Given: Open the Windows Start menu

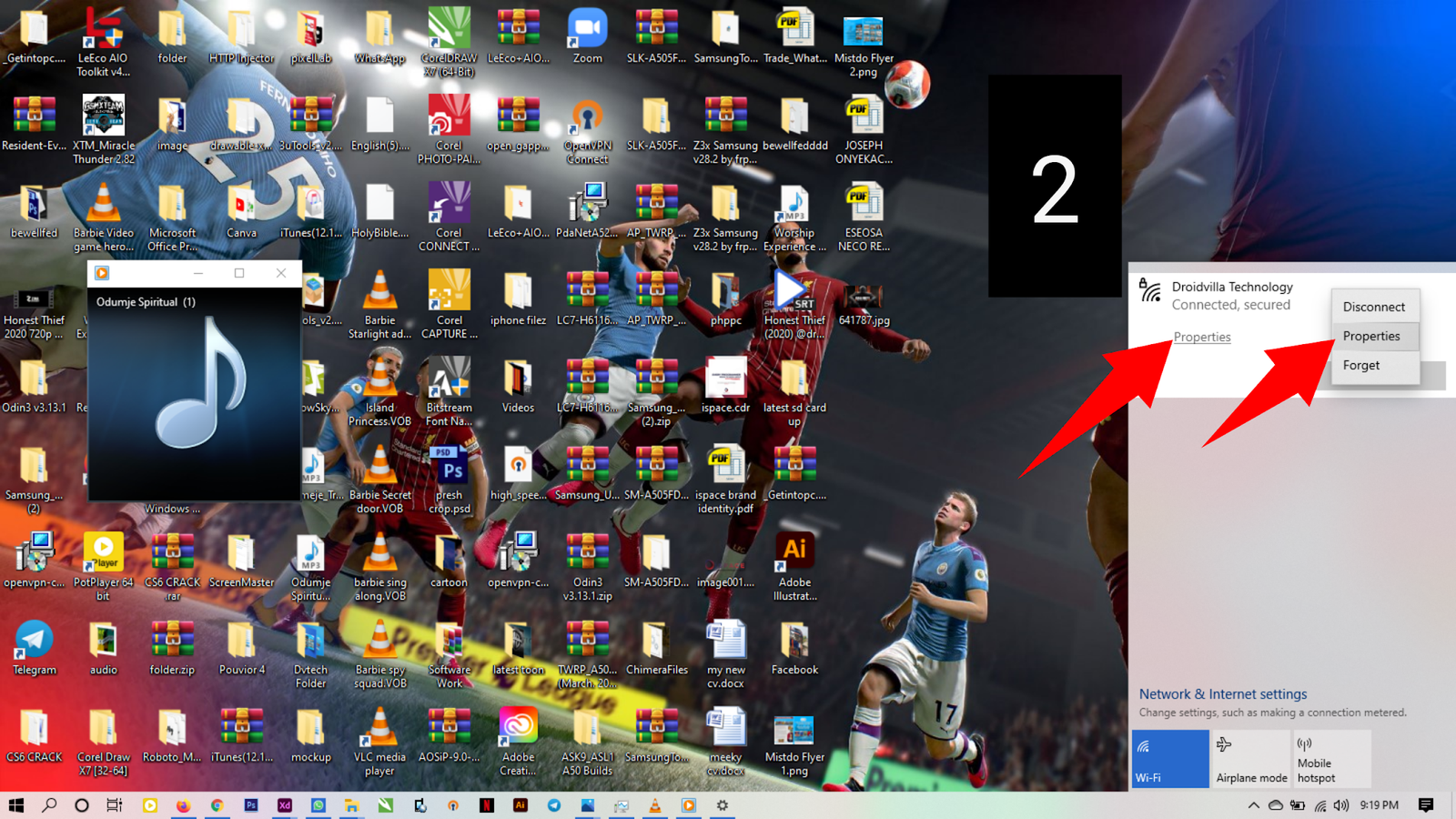Looking at the screenshot, I should pyautogui.click(x=15, y=805).
